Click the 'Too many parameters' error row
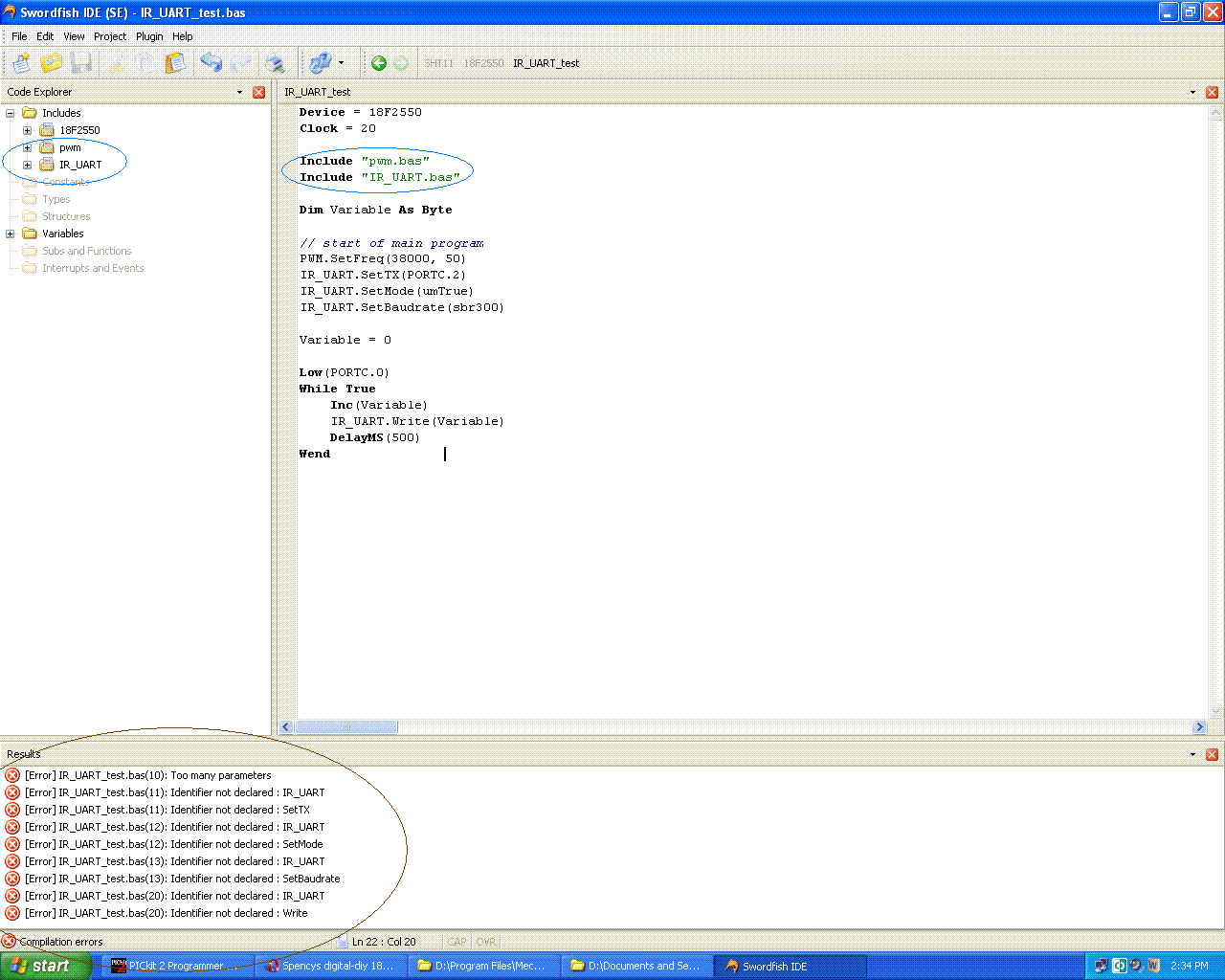Screen dimensions: 1225x980 [x=148, y=775]
